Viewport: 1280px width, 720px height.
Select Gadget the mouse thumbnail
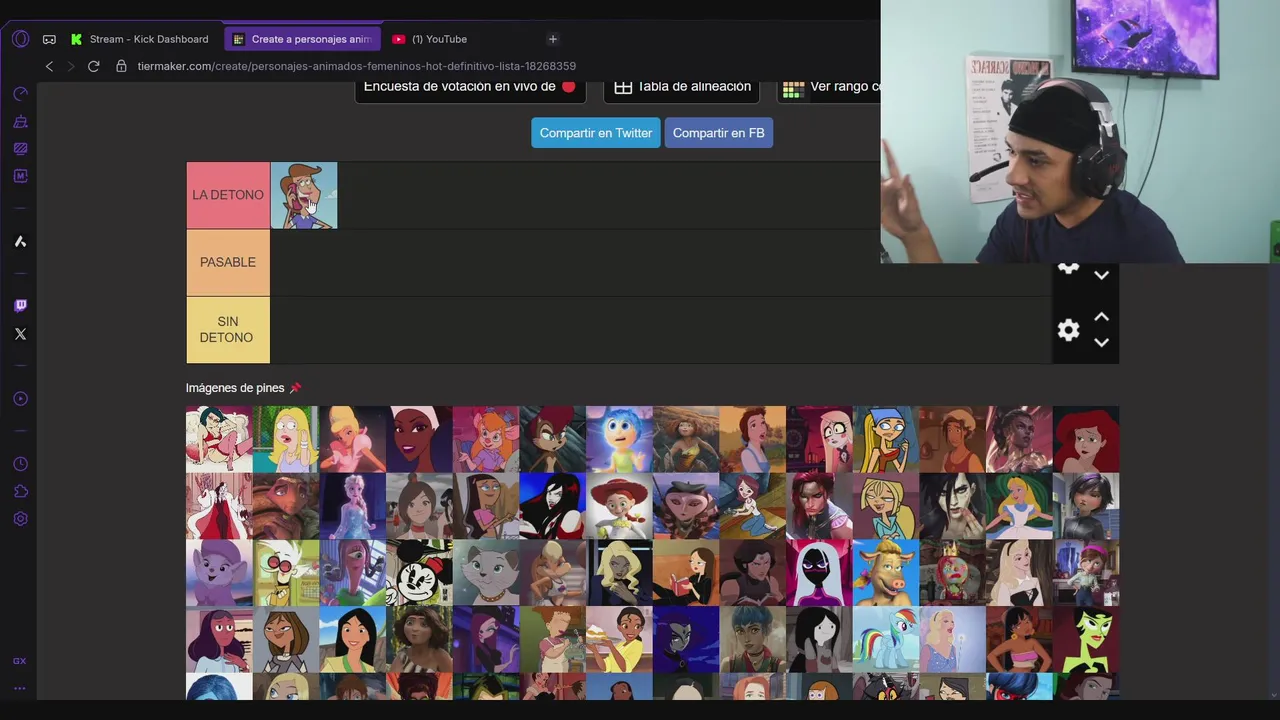(486, 439)
